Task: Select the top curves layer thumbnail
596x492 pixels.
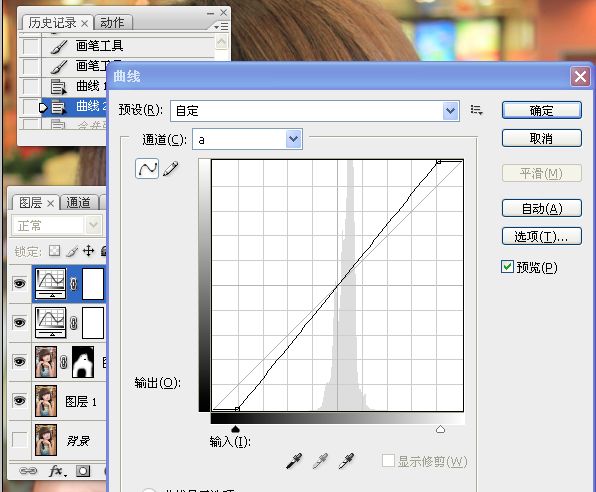Action: [51, 283]
